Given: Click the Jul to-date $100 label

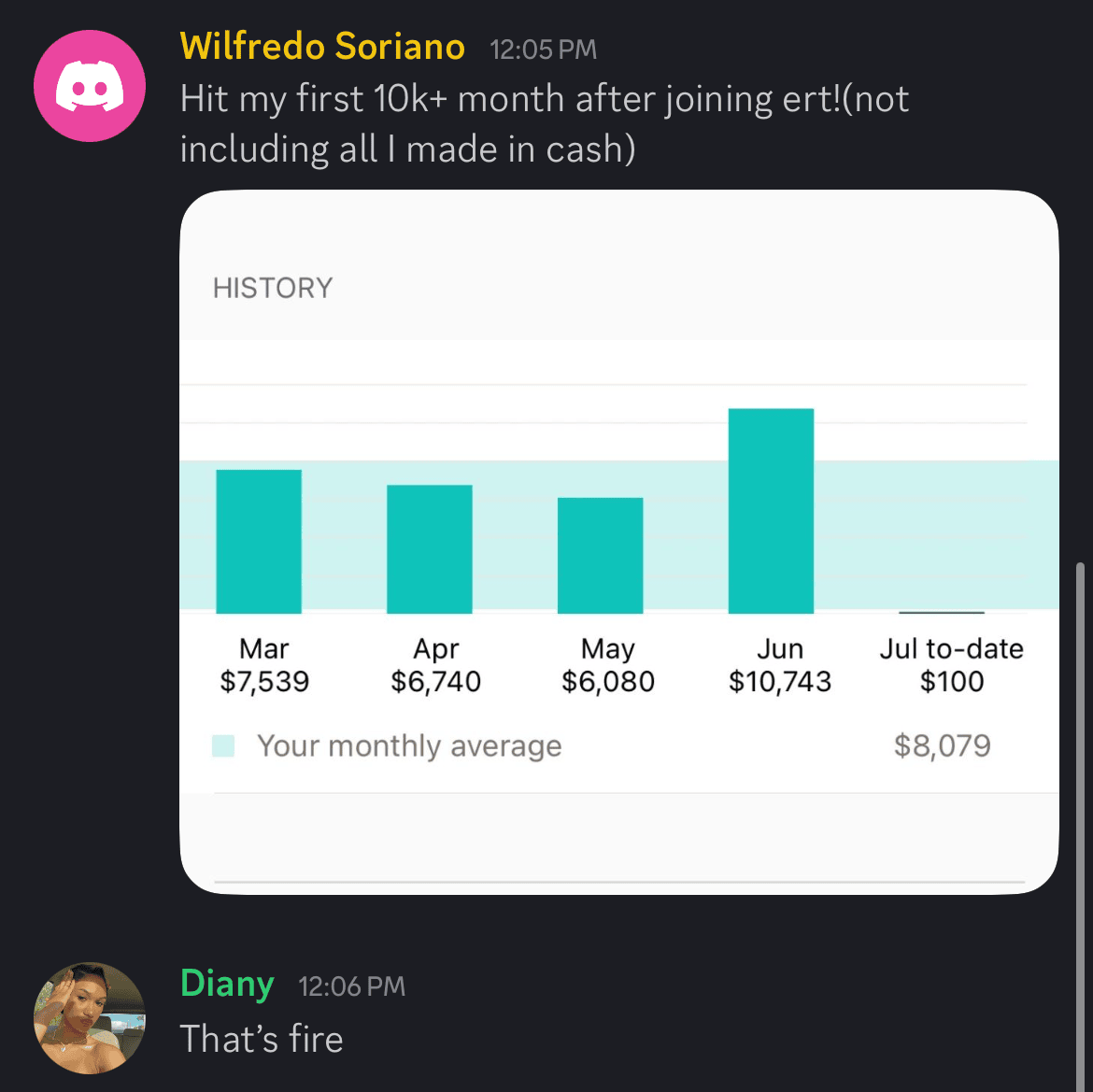Looking at the screenshot, I should coord(951,665).
